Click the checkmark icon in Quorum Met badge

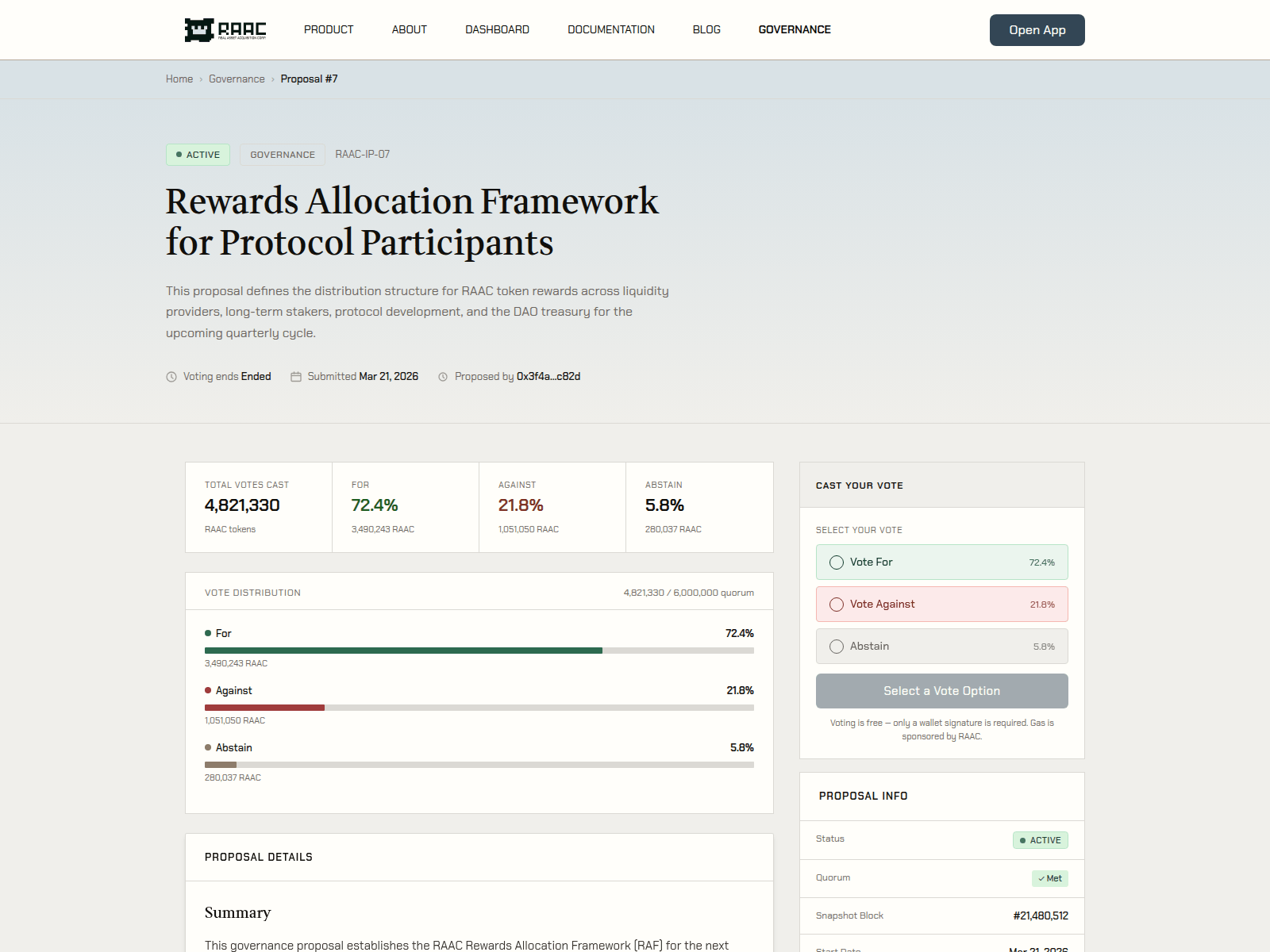1041,878
